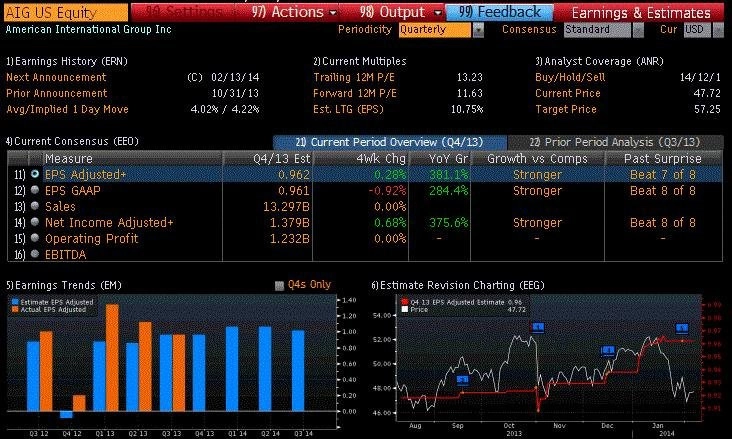The image size is (732, 439).
Task: Click the Sales estimate value 13.297B
Action: 286,206
